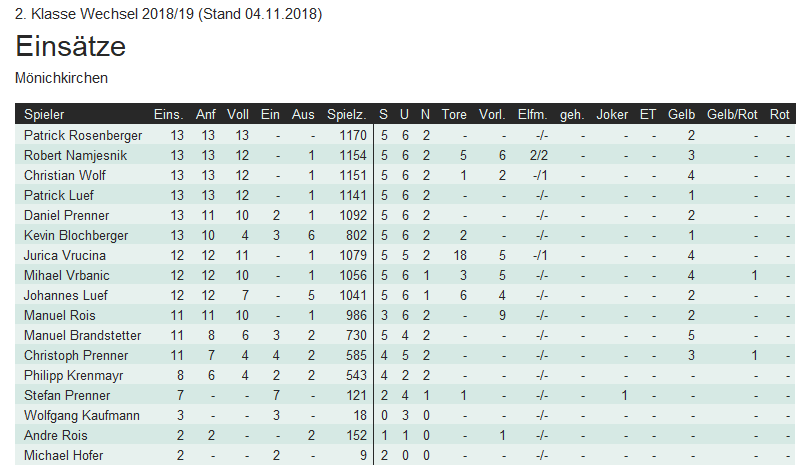Screen dimensions: 810x472
Task: Click the Joker column header
Action: (612, 115)
